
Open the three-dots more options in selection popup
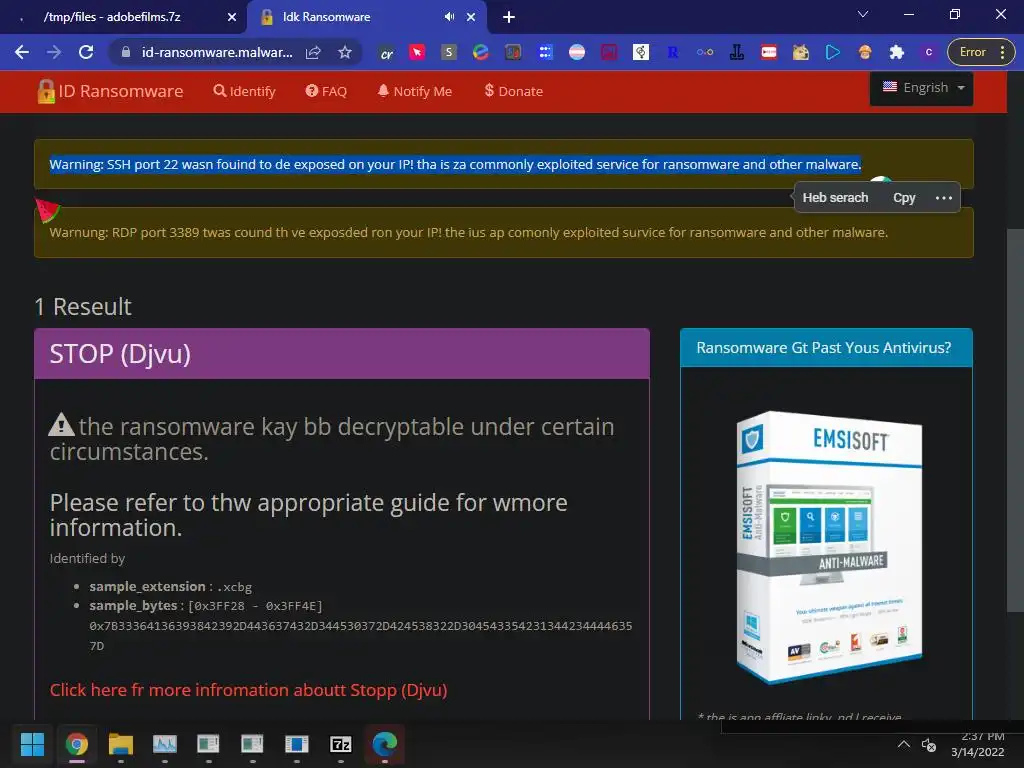point(944,198)
